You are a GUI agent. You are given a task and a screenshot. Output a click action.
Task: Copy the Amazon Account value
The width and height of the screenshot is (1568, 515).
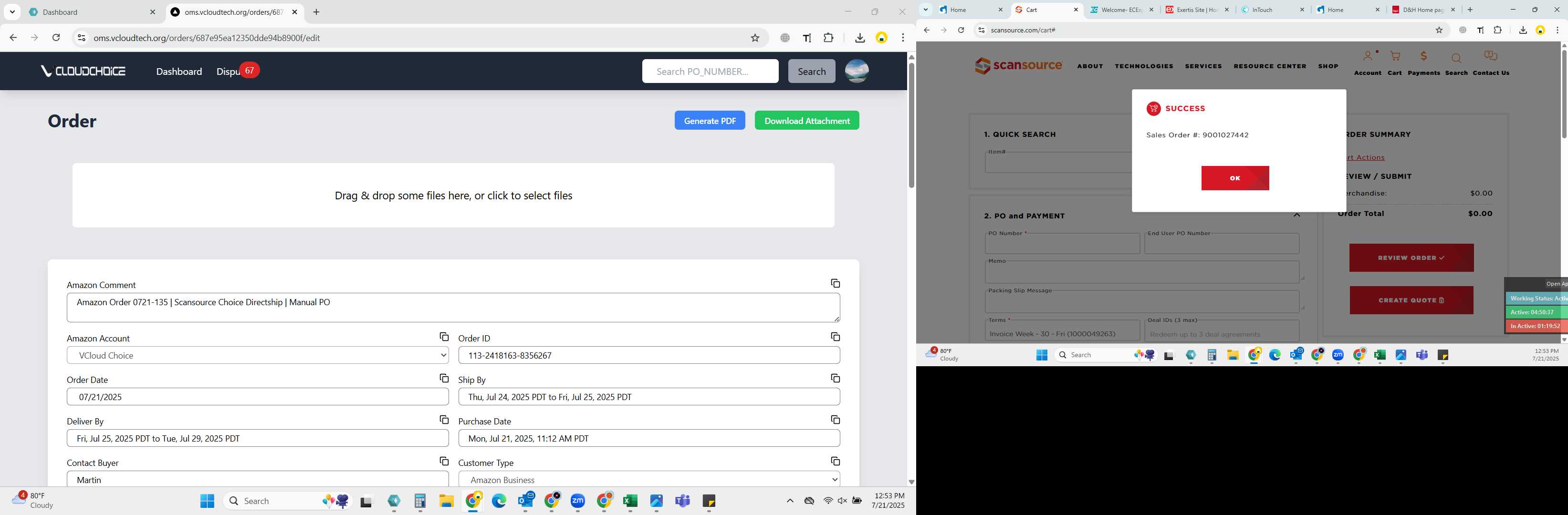[444, 337]
